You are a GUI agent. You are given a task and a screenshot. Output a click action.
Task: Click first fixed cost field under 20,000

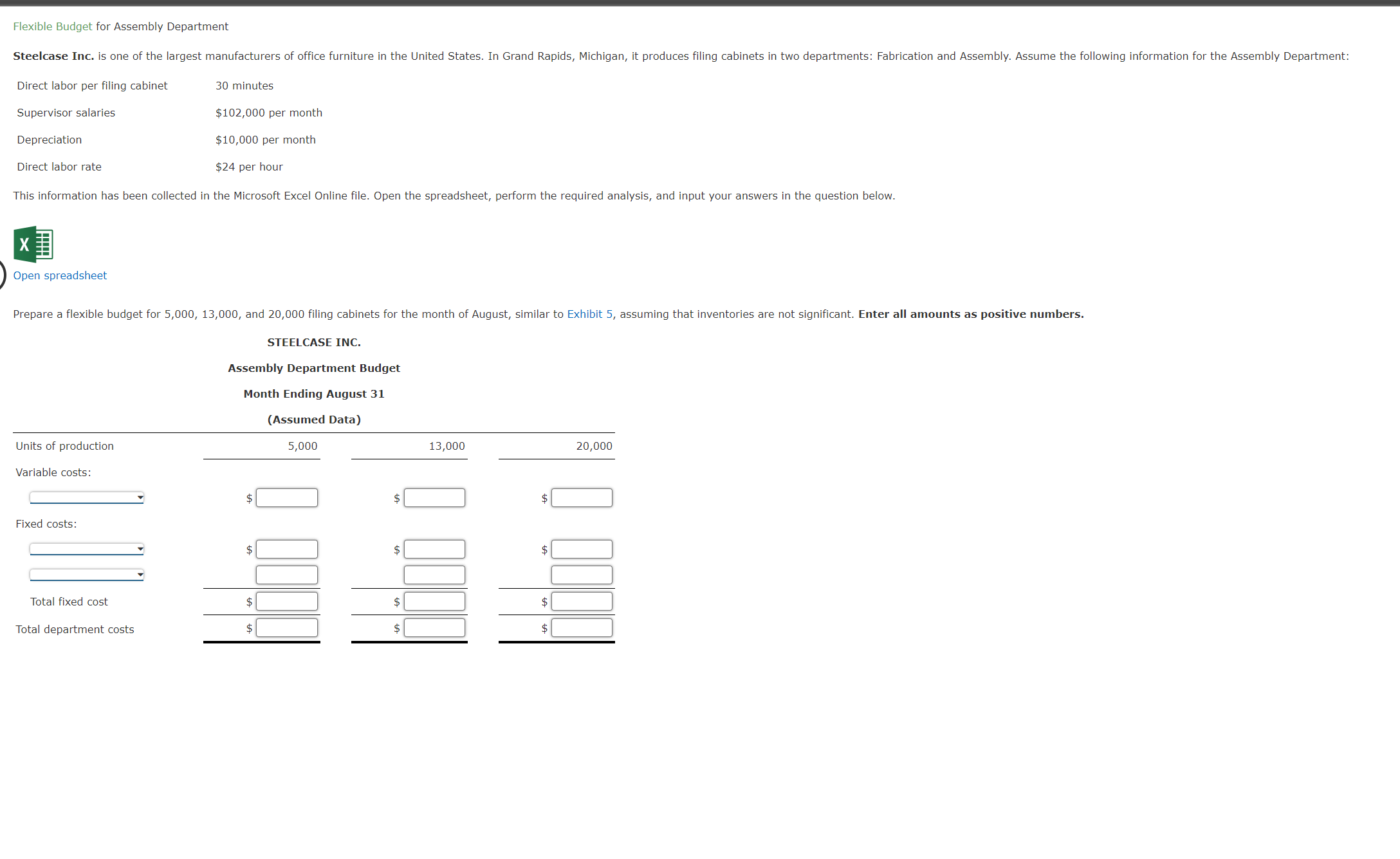(x=582, y=549)
